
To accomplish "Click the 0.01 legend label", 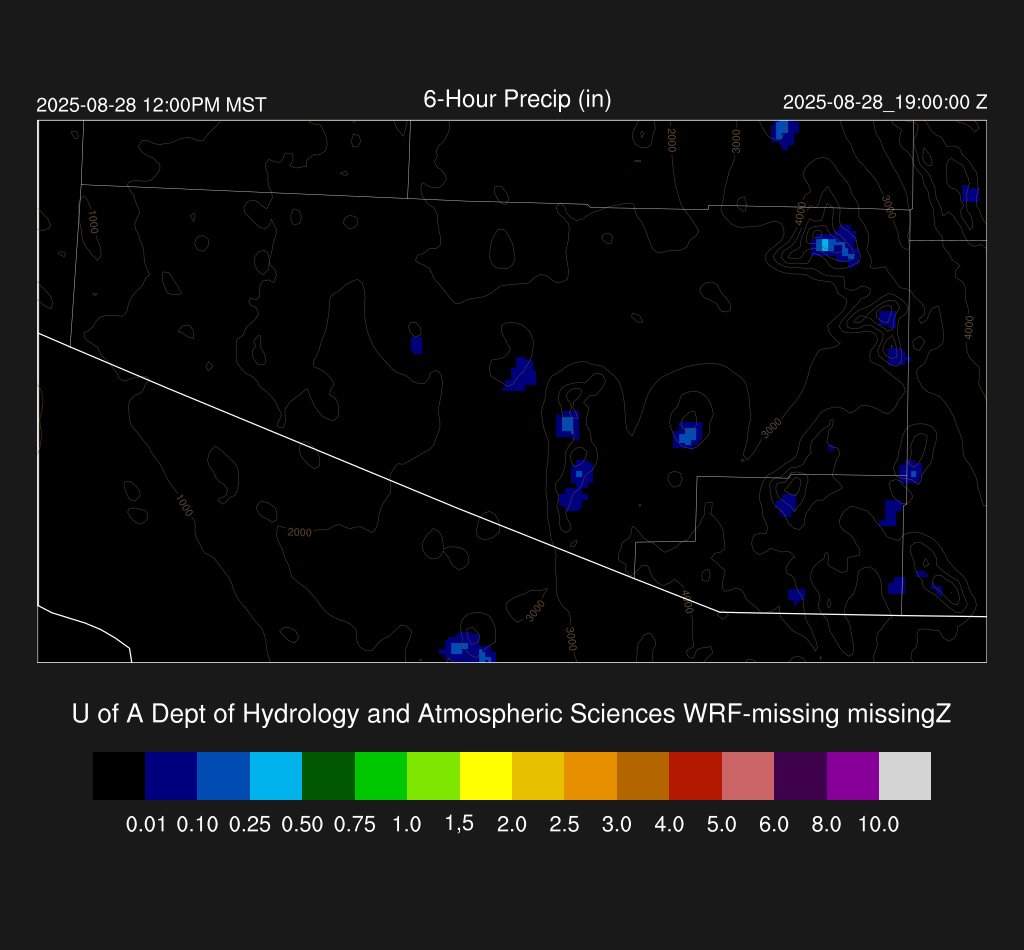I will (146, 825).
